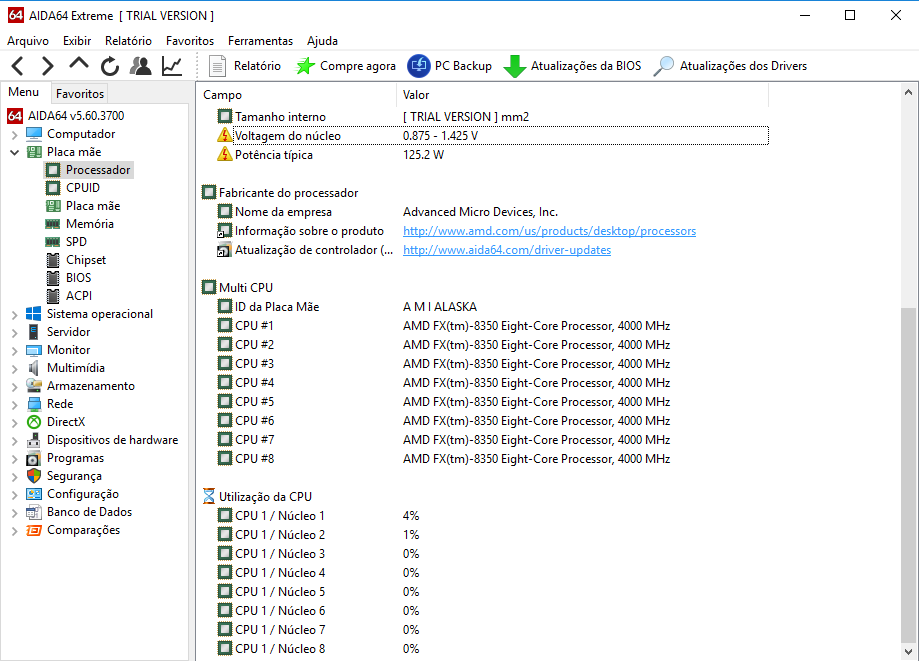Expand the Banco de Dados node
Viewport: 919px width, 661px height.
[x=15, y=512]
